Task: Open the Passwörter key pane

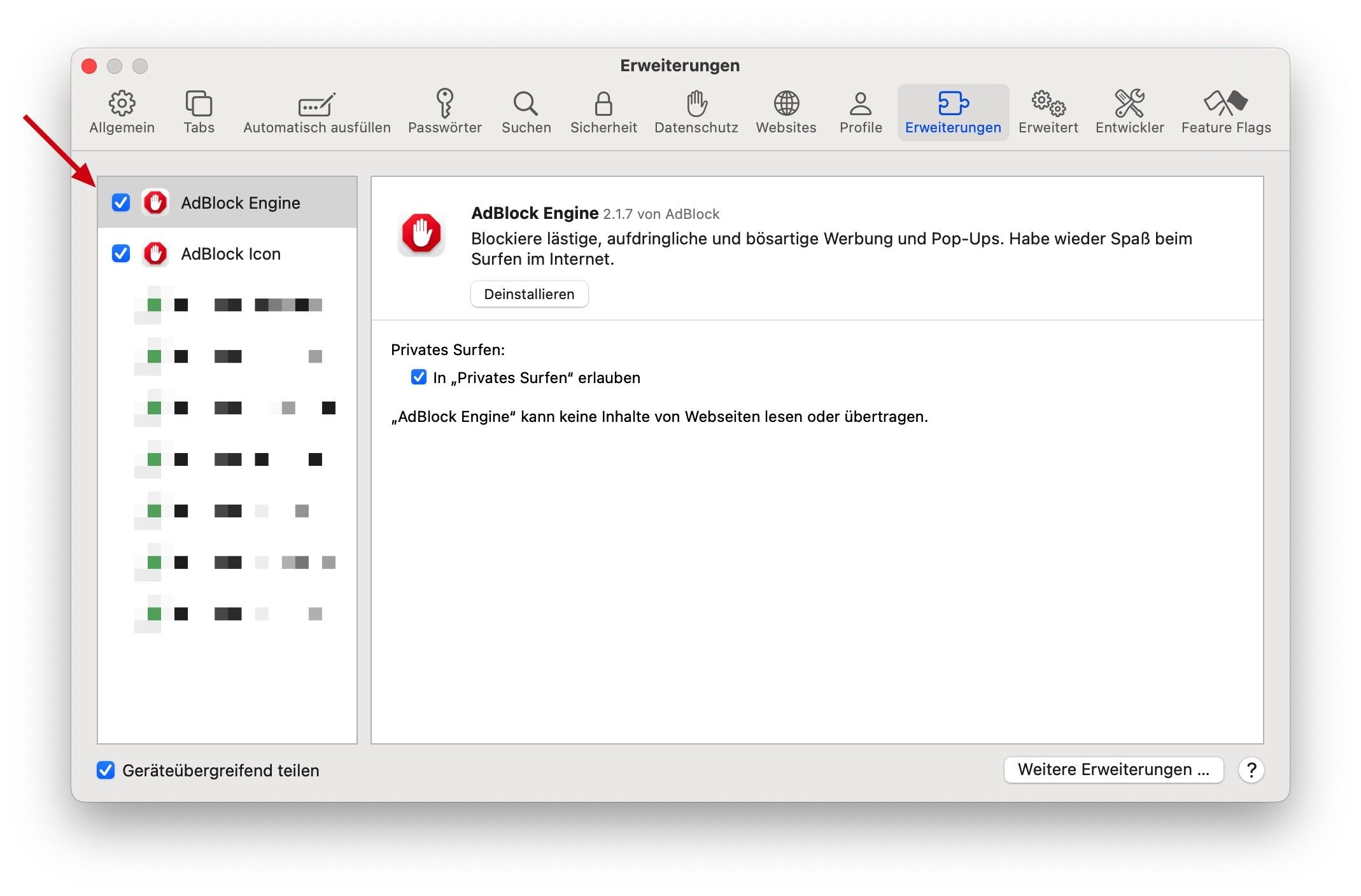Action: (444, 112)
